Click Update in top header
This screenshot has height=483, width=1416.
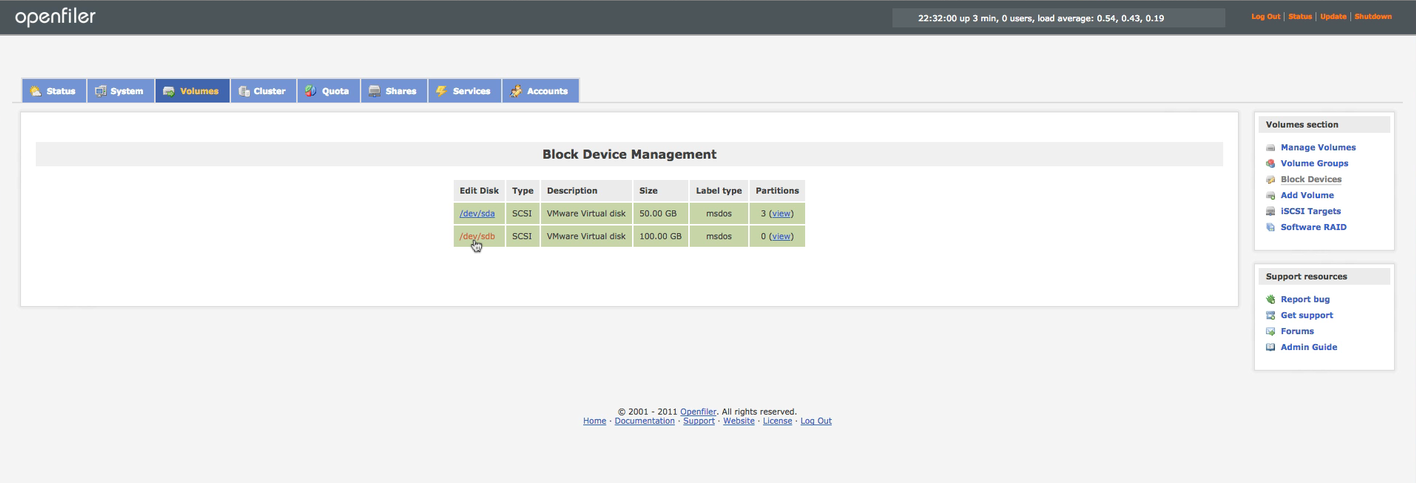1333,17
